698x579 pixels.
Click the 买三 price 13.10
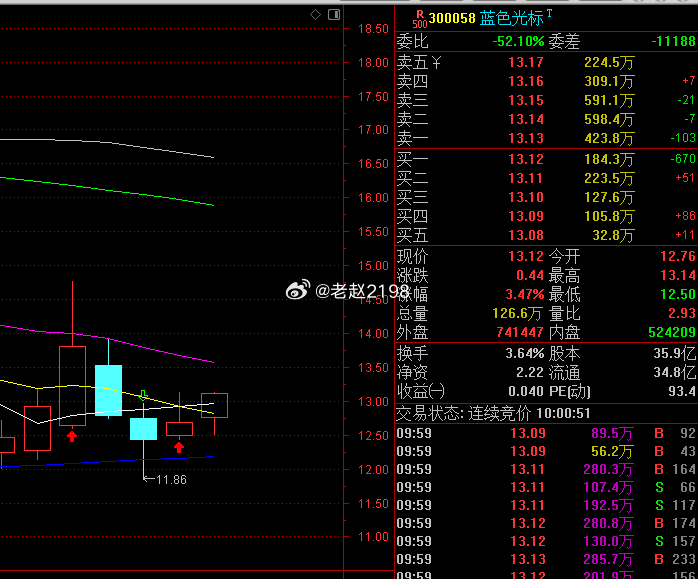(x=526, y=197)
